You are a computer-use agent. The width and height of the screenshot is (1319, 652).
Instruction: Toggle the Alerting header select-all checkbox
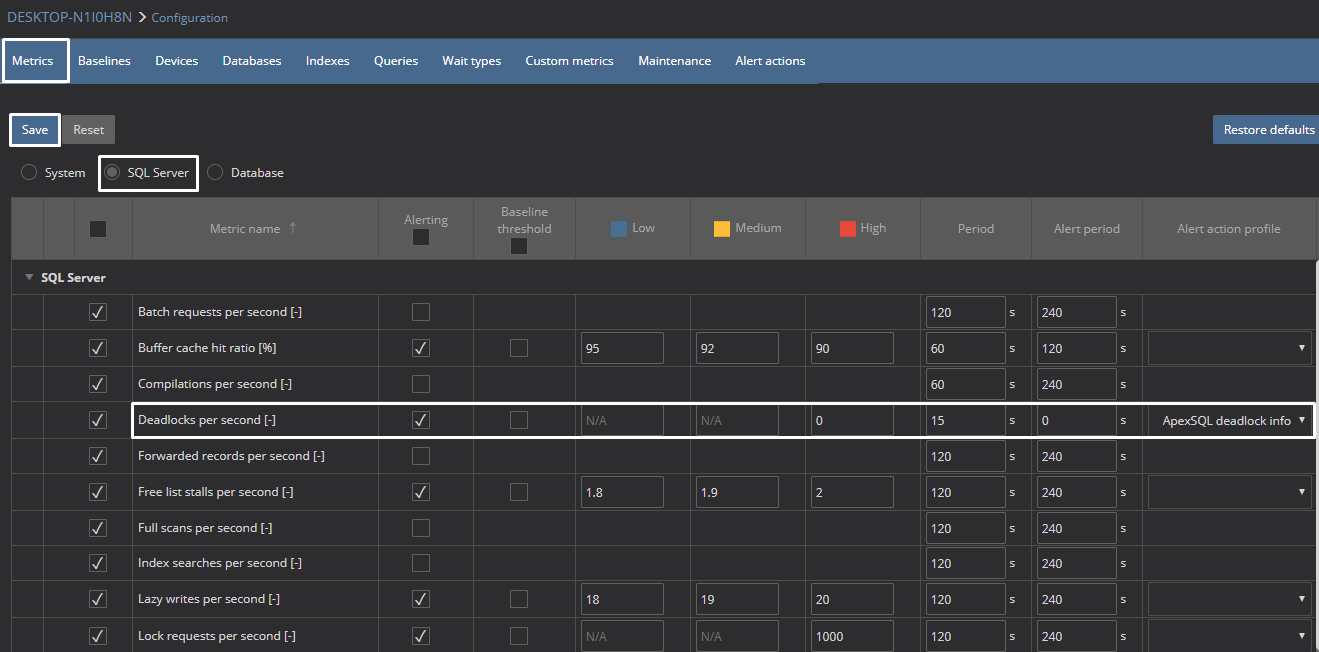coord(421,237)
